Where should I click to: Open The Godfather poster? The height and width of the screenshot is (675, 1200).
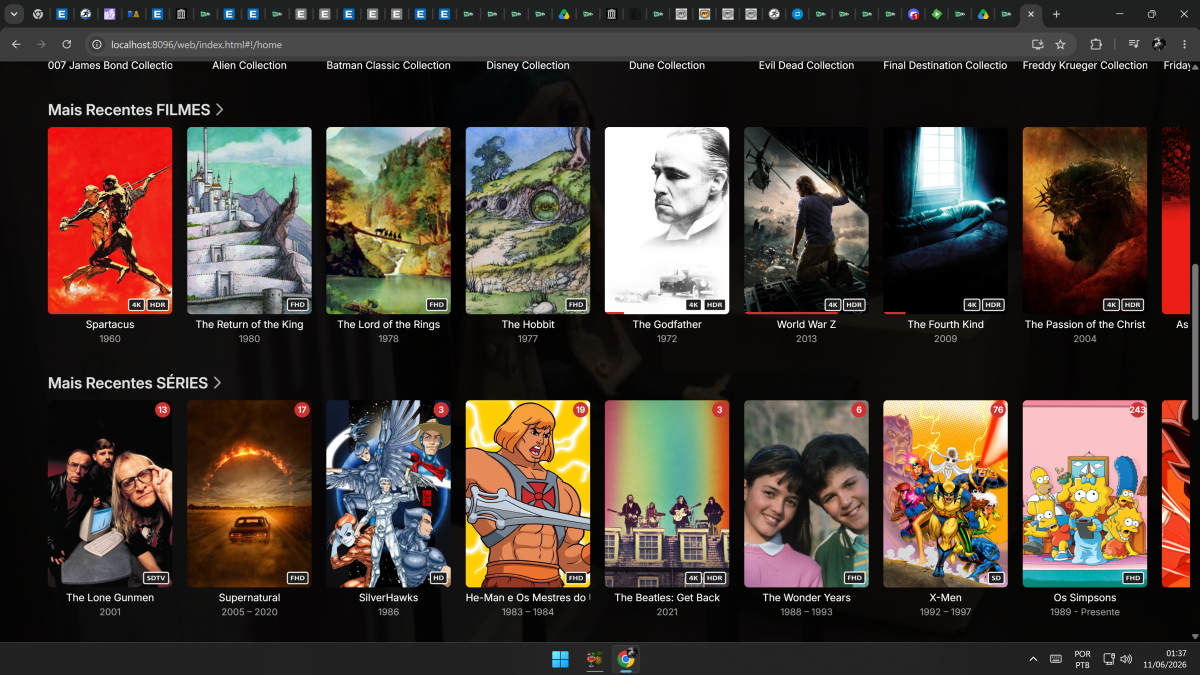coord(667,220)
